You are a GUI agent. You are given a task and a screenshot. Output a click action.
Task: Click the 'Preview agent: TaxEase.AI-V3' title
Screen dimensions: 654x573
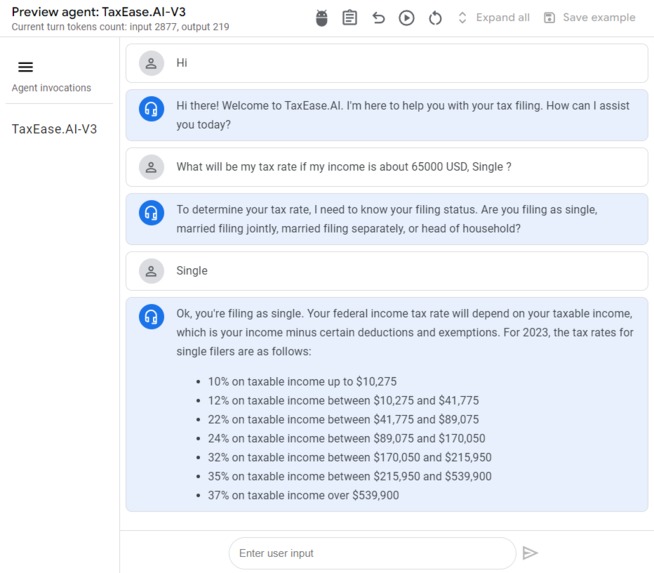(98, 12)
